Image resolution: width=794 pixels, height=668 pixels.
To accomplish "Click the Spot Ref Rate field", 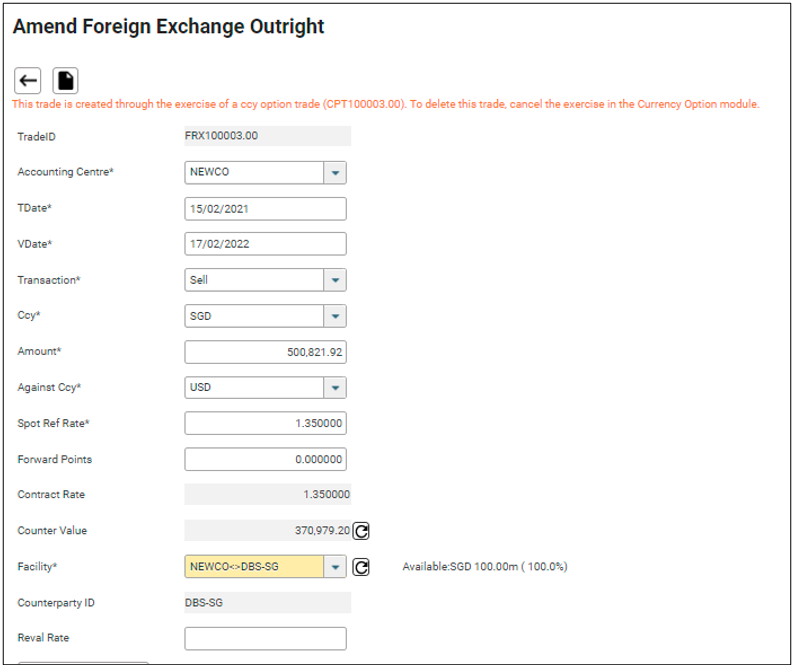I will coord(265,424).
